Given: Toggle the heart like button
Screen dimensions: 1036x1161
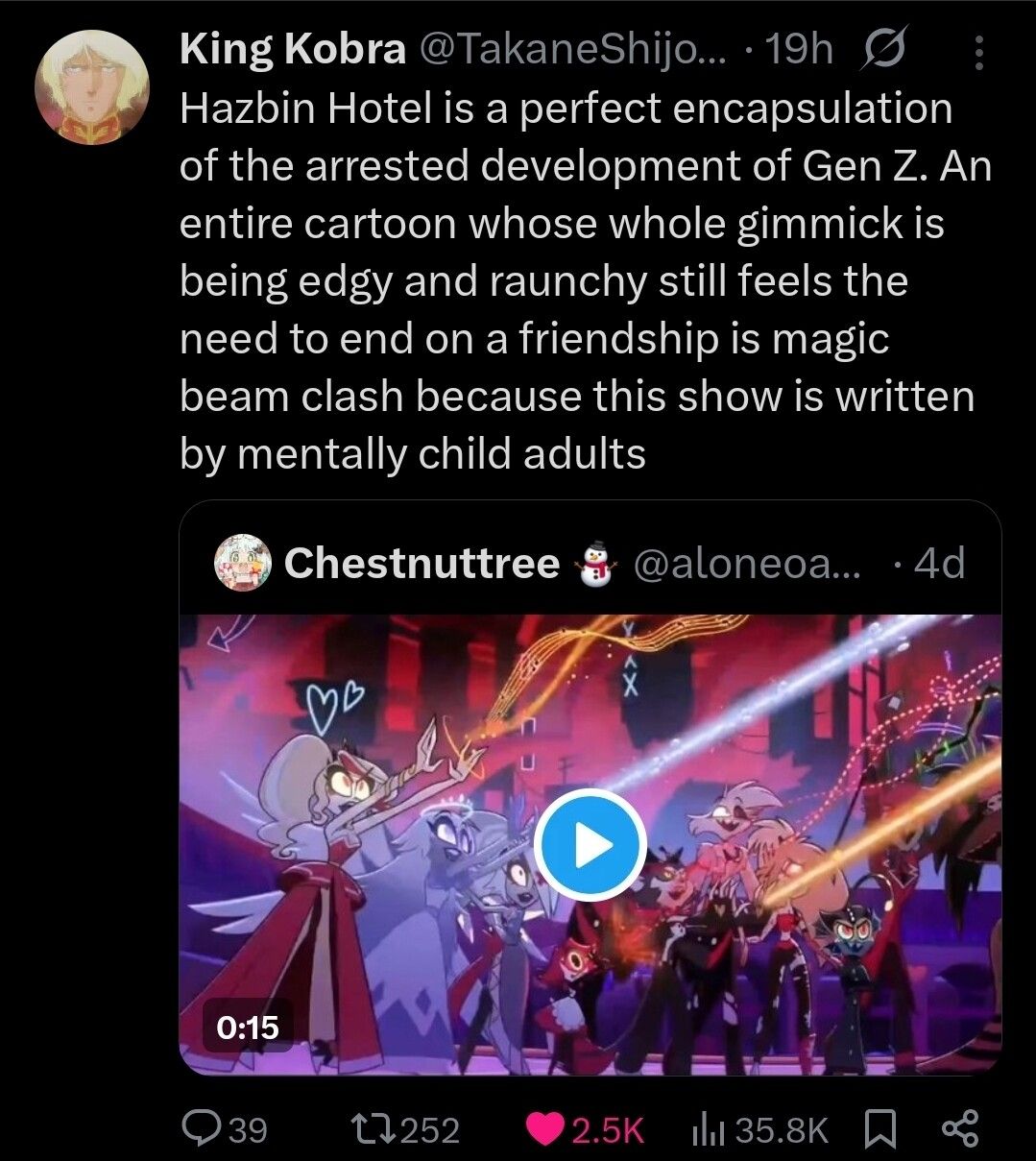Looking at the screenshot, I should tap(546, 1129).
